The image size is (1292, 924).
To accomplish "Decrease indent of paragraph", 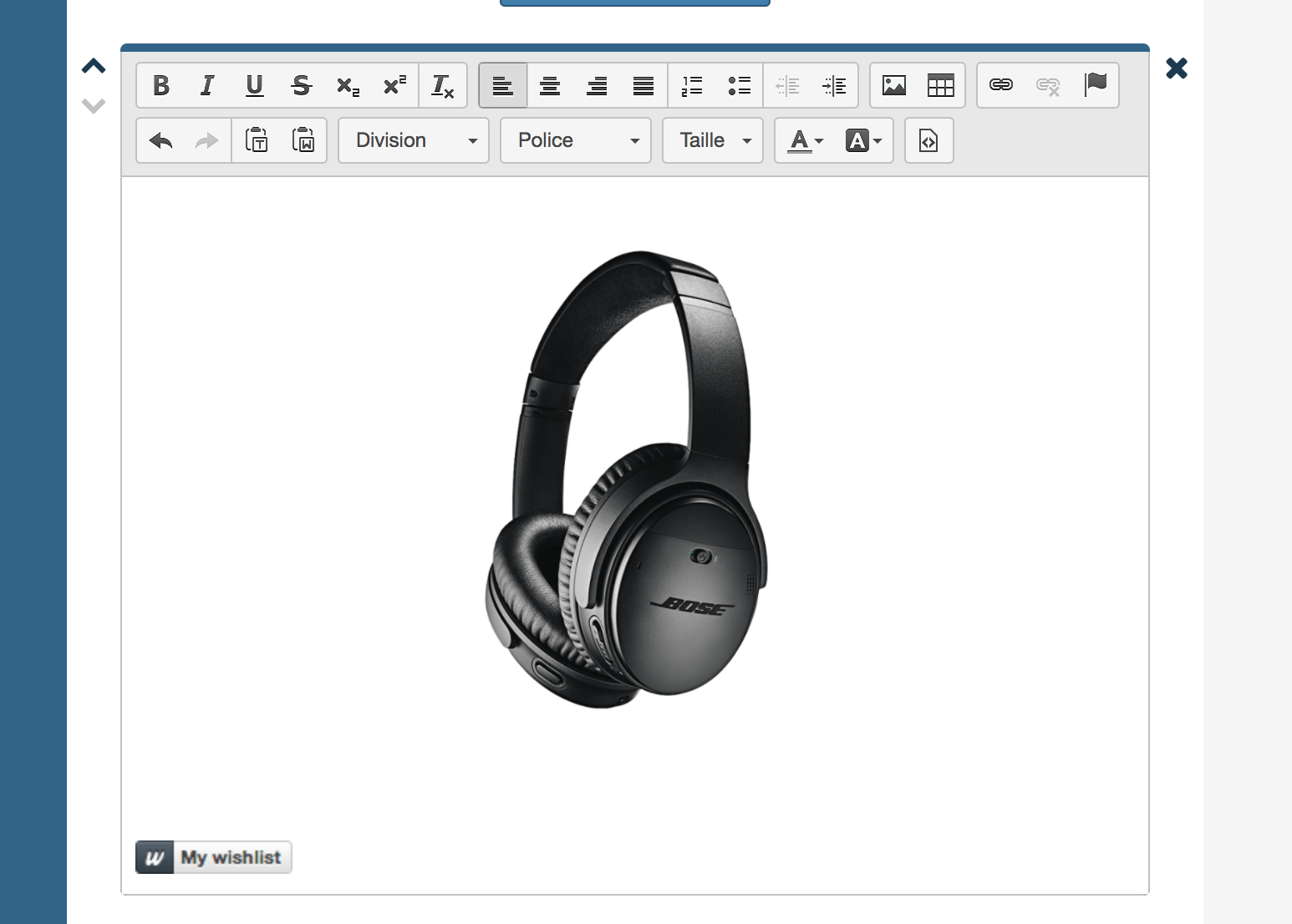I will pos(787,85).
